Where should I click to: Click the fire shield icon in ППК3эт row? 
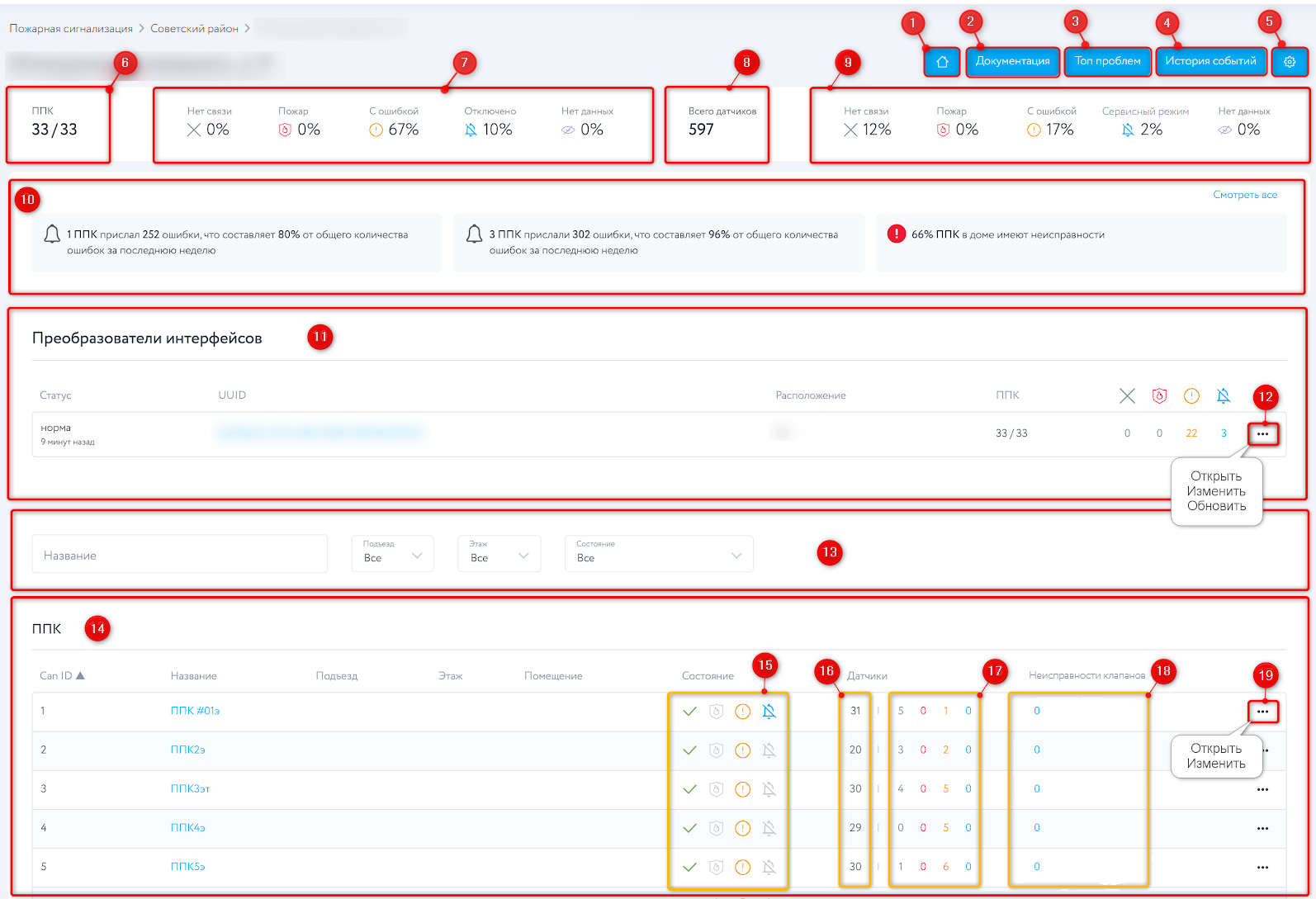tap(717, 789)
